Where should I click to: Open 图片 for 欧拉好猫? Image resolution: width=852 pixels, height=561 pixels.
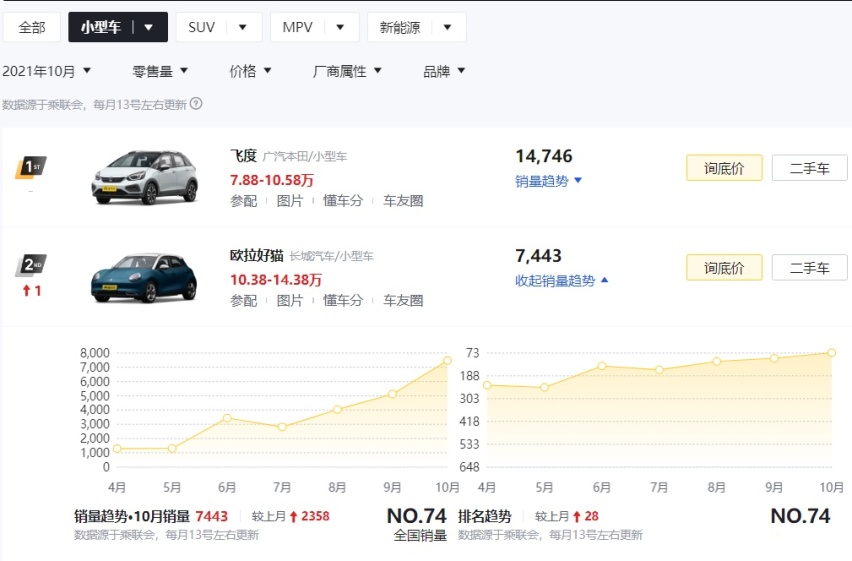coord(290,301)
